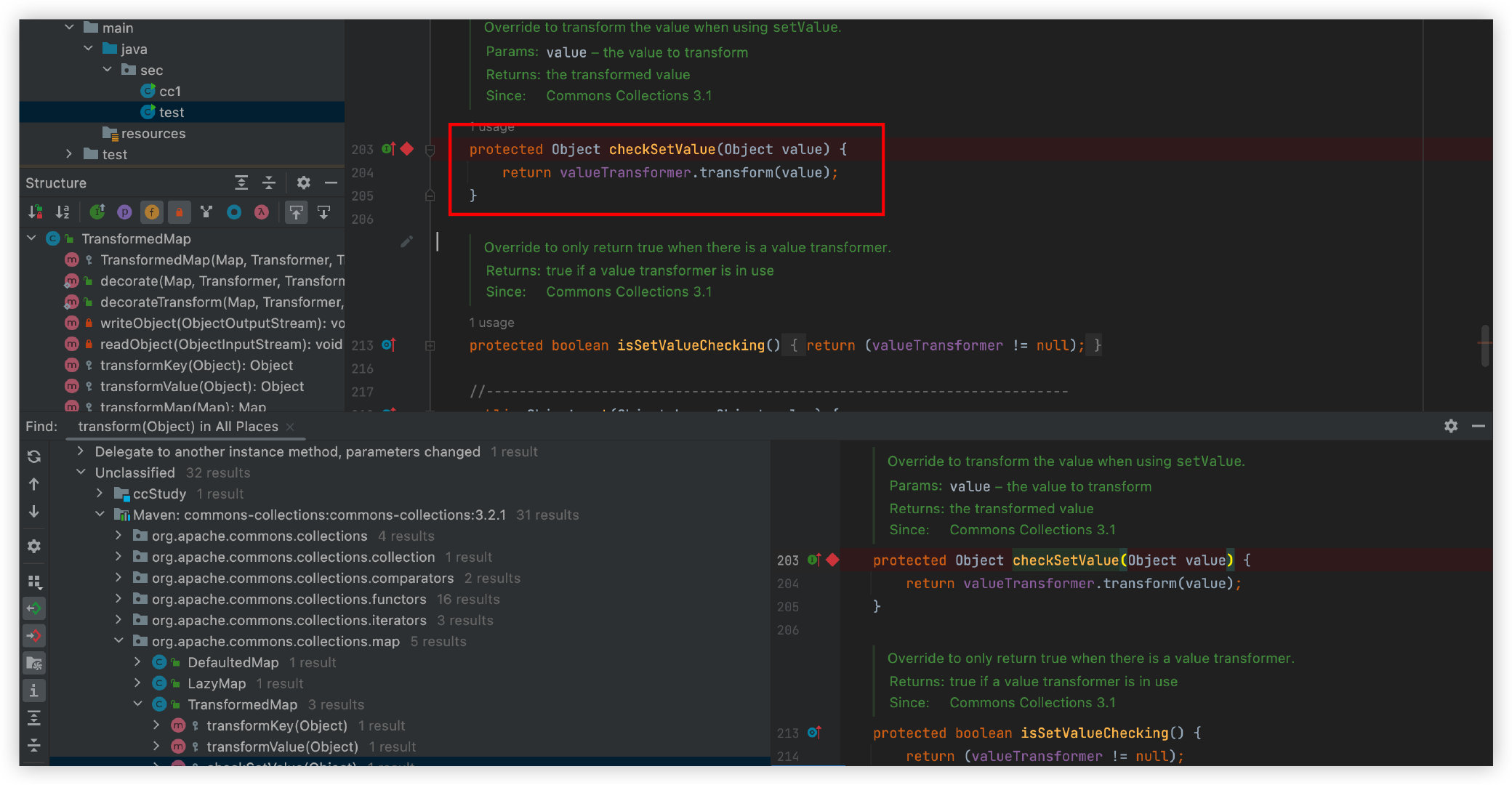Click Group By icon in Find panel

coord(34,581)
